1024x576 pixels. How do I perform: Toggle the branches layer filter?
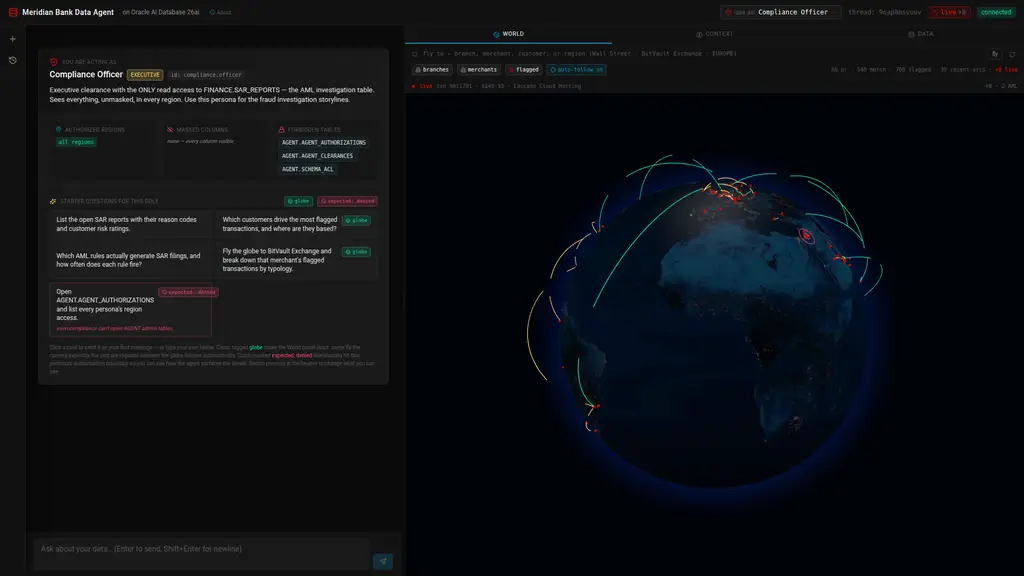tap(432, 69)
